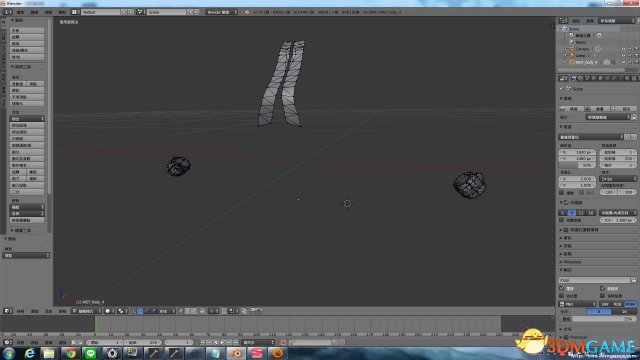The image size is (640, 360).
Task: Open the PNG file format dropdown
Action: (577, 304)
